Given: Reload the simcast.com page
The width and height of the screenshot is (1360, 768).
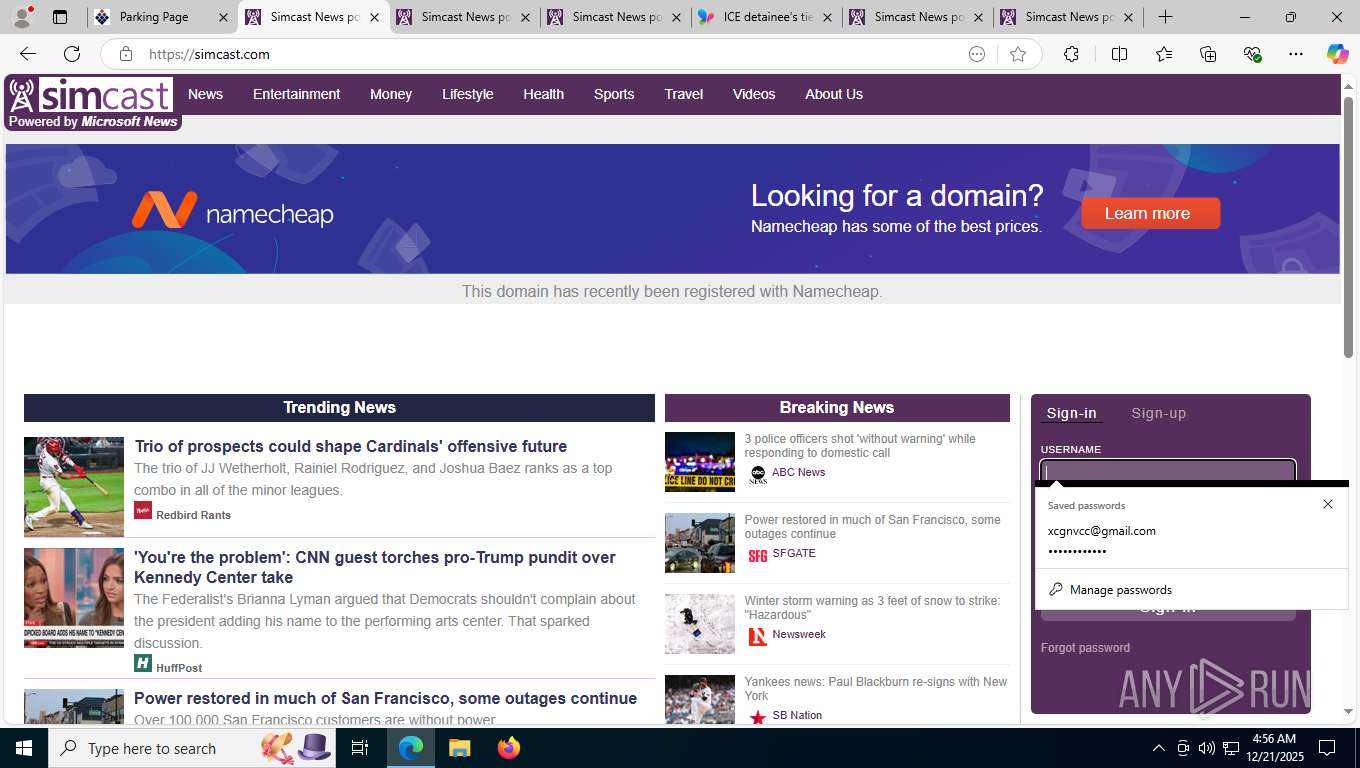Looking at the screenshot, I should (x=72, y=54).
